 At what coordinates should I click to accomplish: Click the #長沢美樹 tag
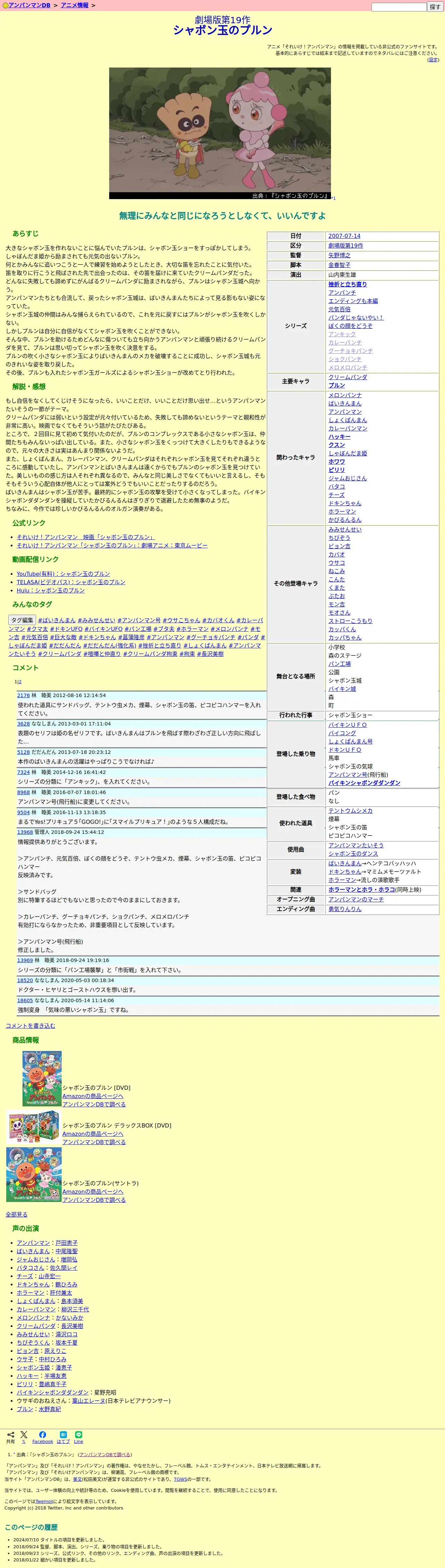[x=210, y=654]
